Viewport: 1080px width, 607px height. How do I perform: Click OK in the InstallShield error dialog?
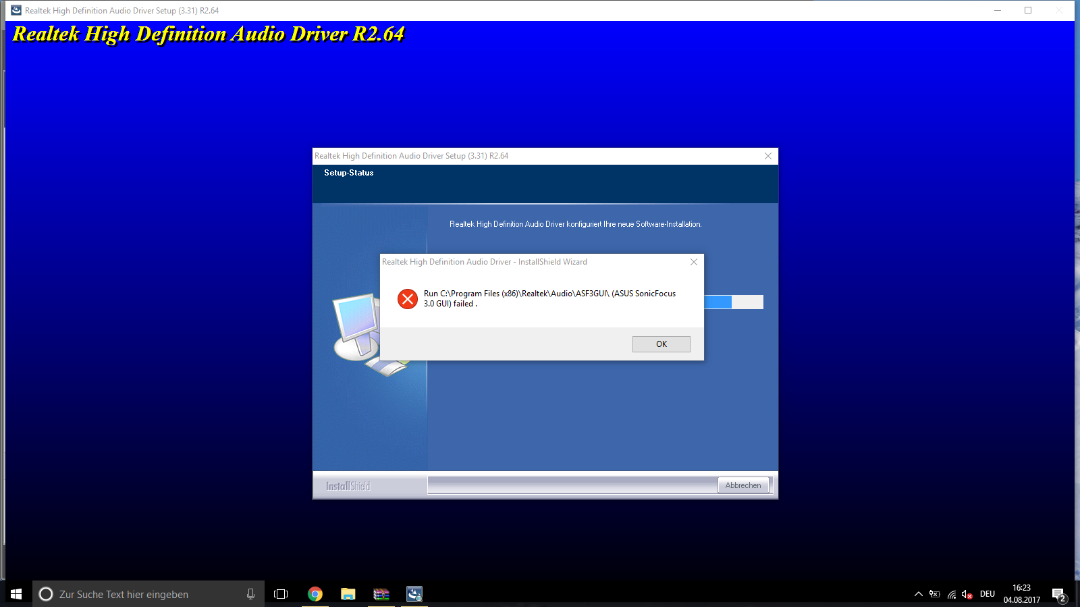coord(661,344)
